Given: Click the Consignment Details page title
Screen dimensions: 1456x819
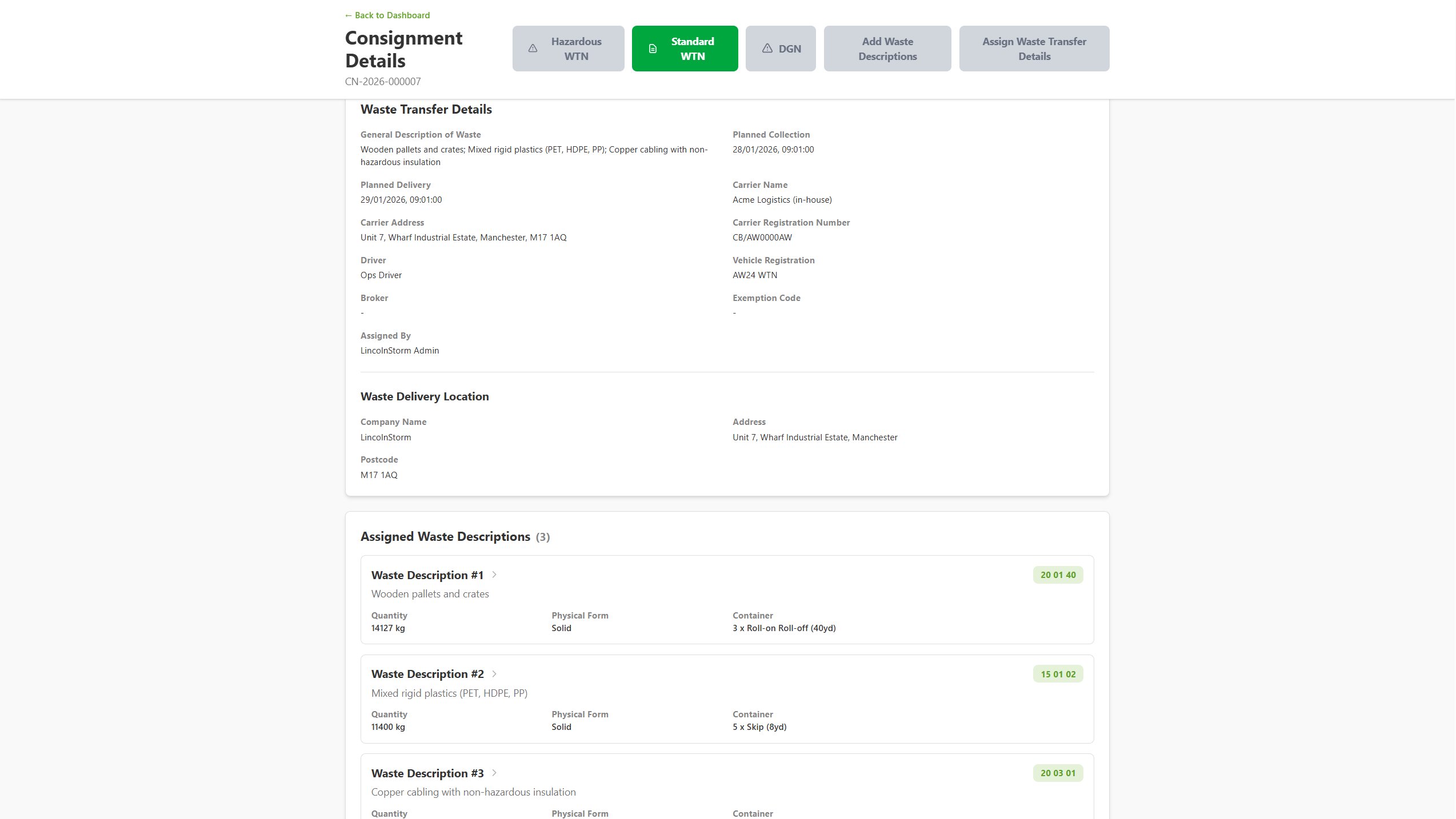Looking at the screenshot, I should 404,49.
